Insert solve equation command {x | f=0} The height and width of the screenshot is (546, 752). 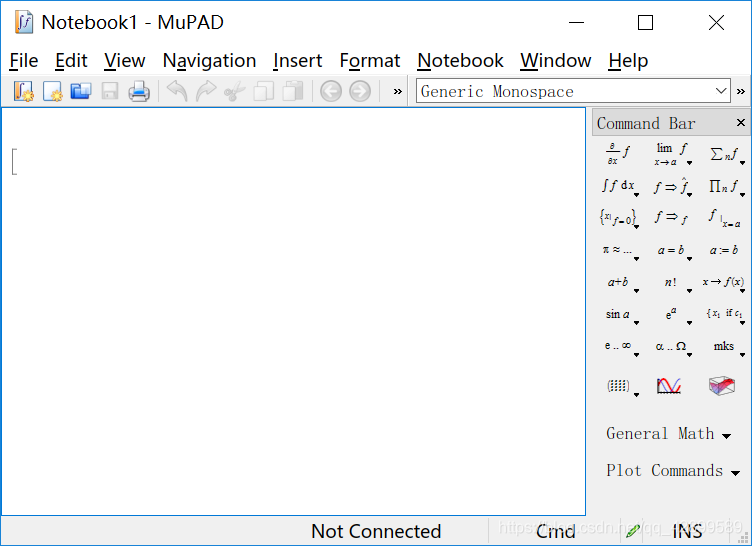coord(618,218)
